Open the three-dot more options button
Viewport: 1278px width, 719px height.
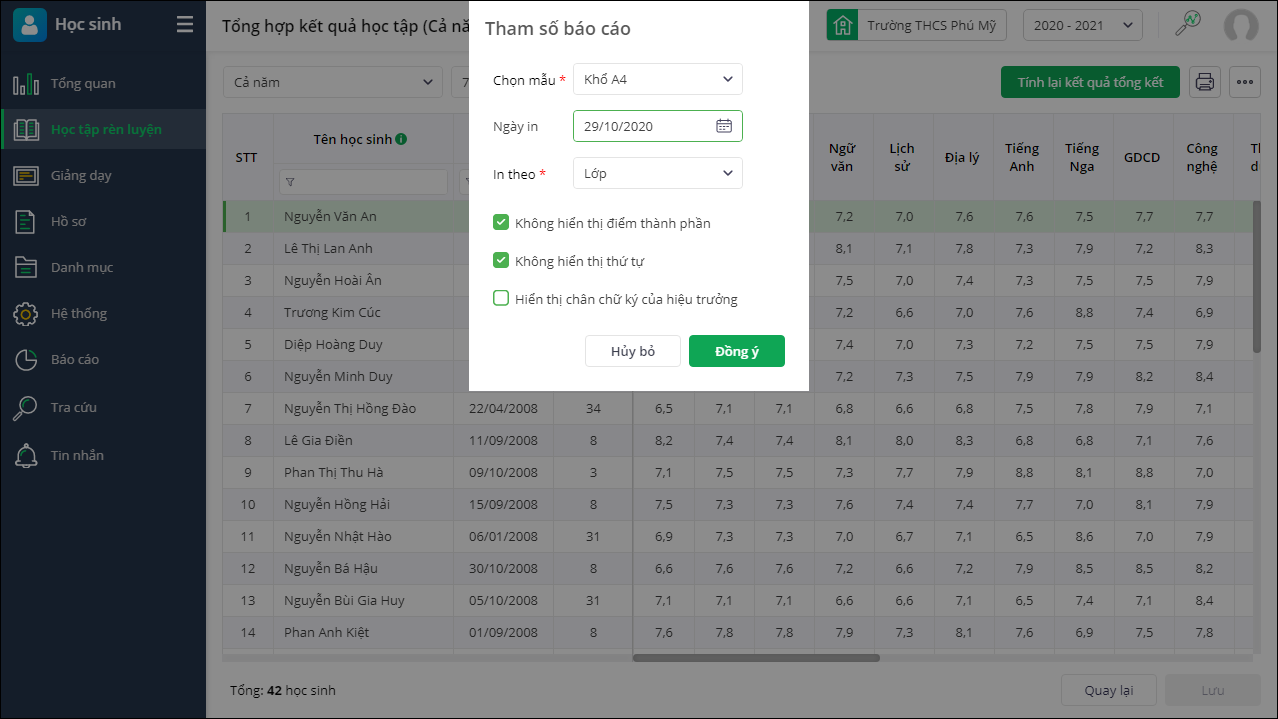[1245, 82]
